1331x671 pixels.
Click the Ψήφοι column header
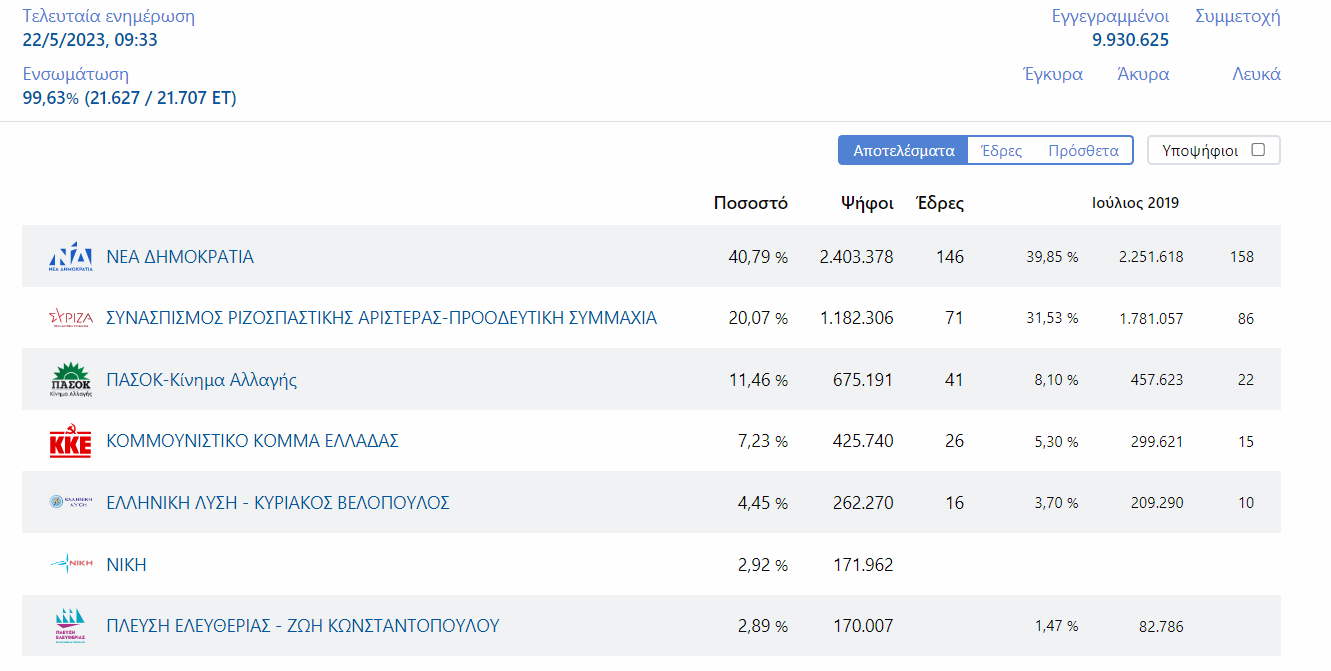(867, 203)
